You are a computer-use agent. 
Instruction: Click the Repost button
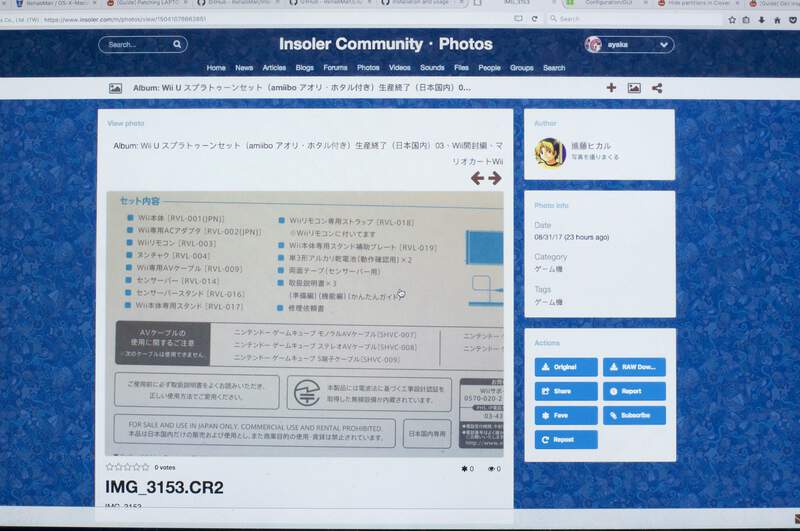566,440
